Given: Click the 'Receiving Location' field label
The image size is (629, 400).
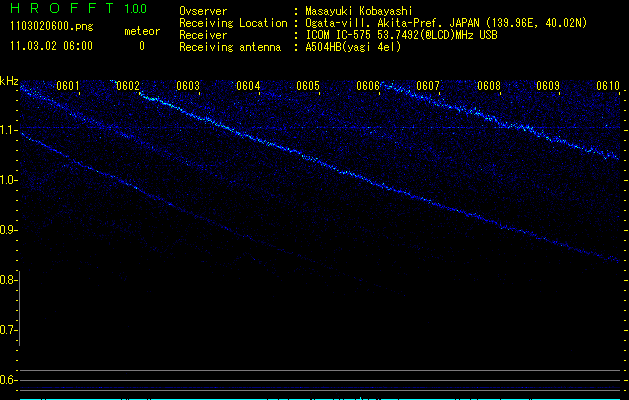Looking at the screenshot, I should point(233,23).
